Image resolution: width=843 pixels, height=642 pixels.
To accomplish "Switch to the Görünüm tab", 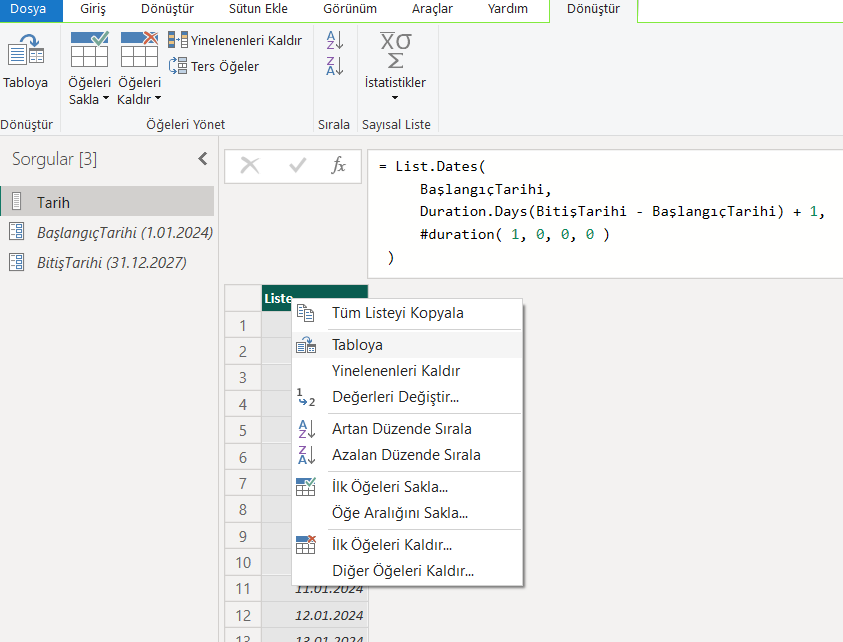I will point(350,9).
